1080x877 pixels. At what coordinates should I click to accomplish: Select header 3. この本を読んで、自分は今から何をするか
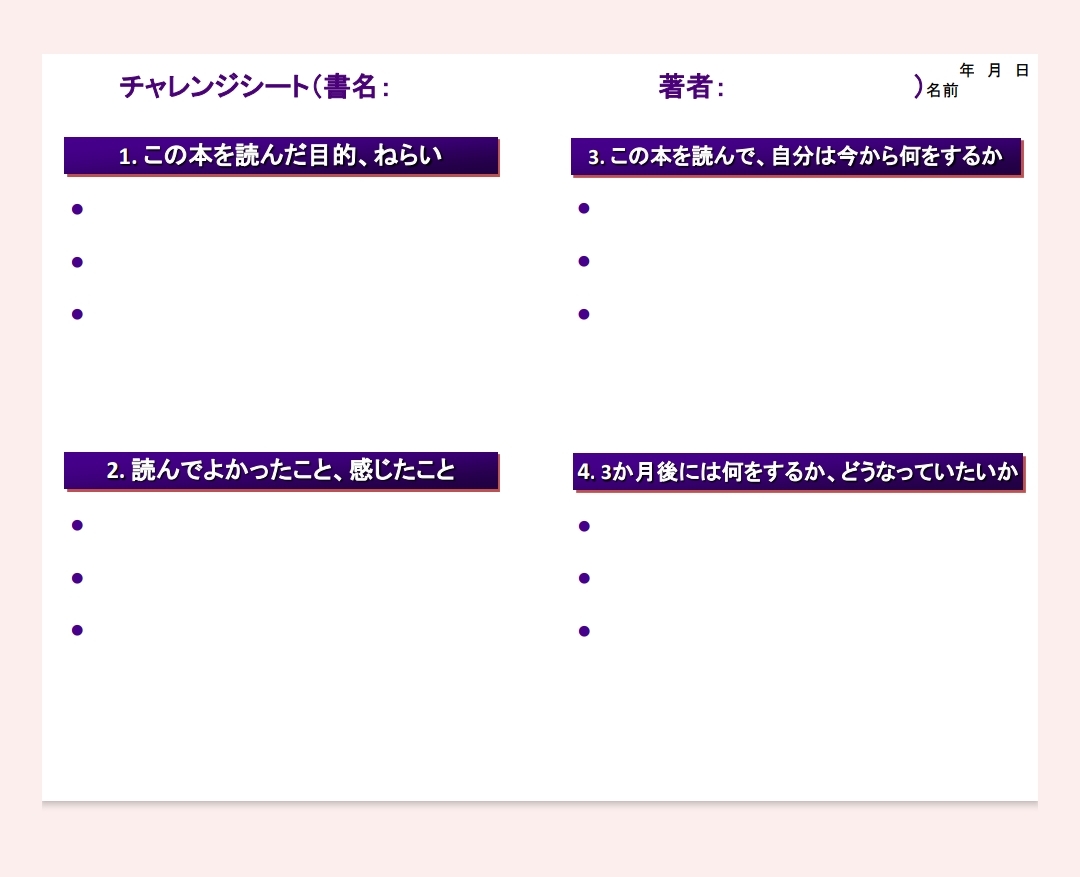[796, 157]
